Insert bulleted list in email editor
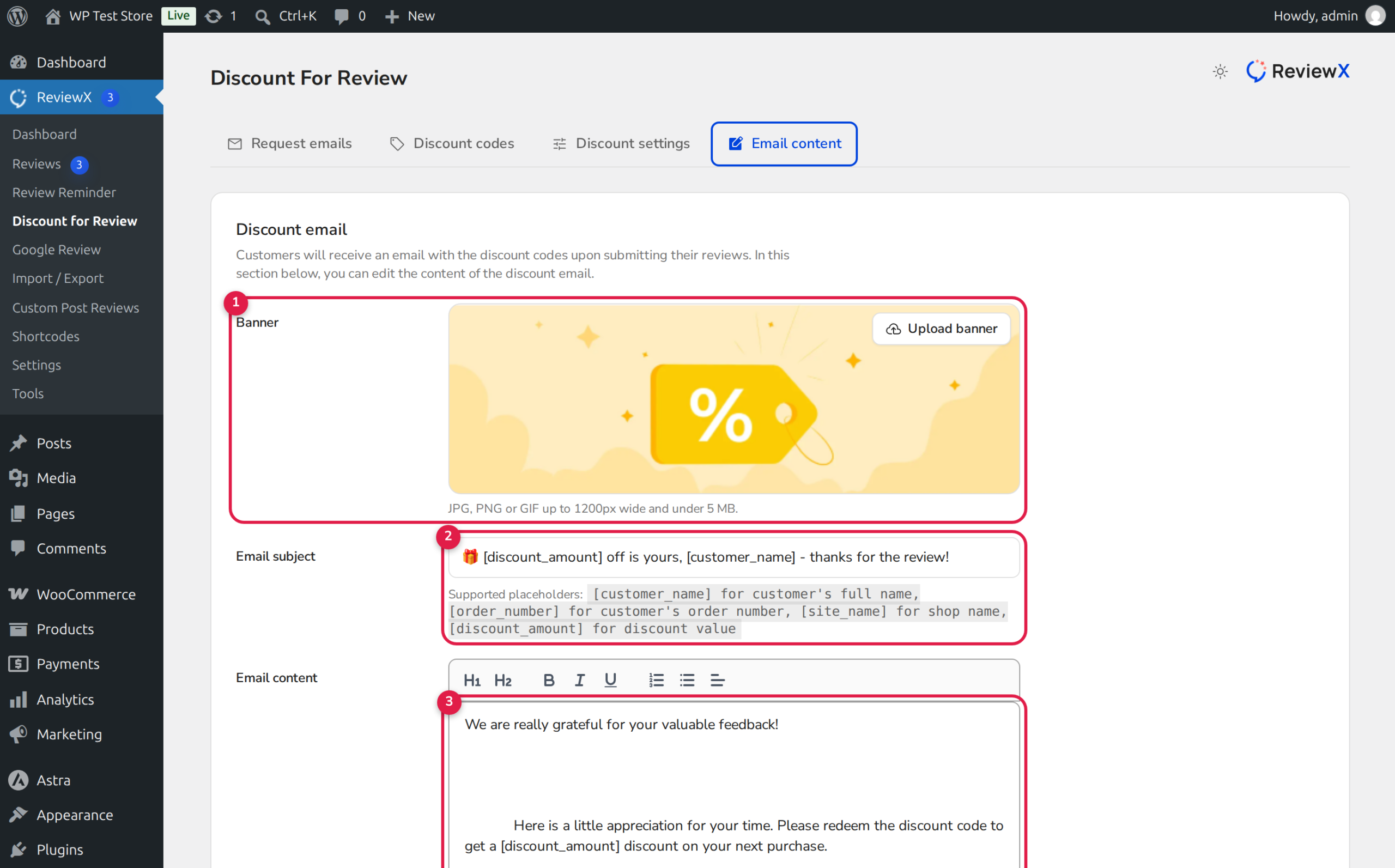This screenshot has height=868, width=1395. click(687, 680)
